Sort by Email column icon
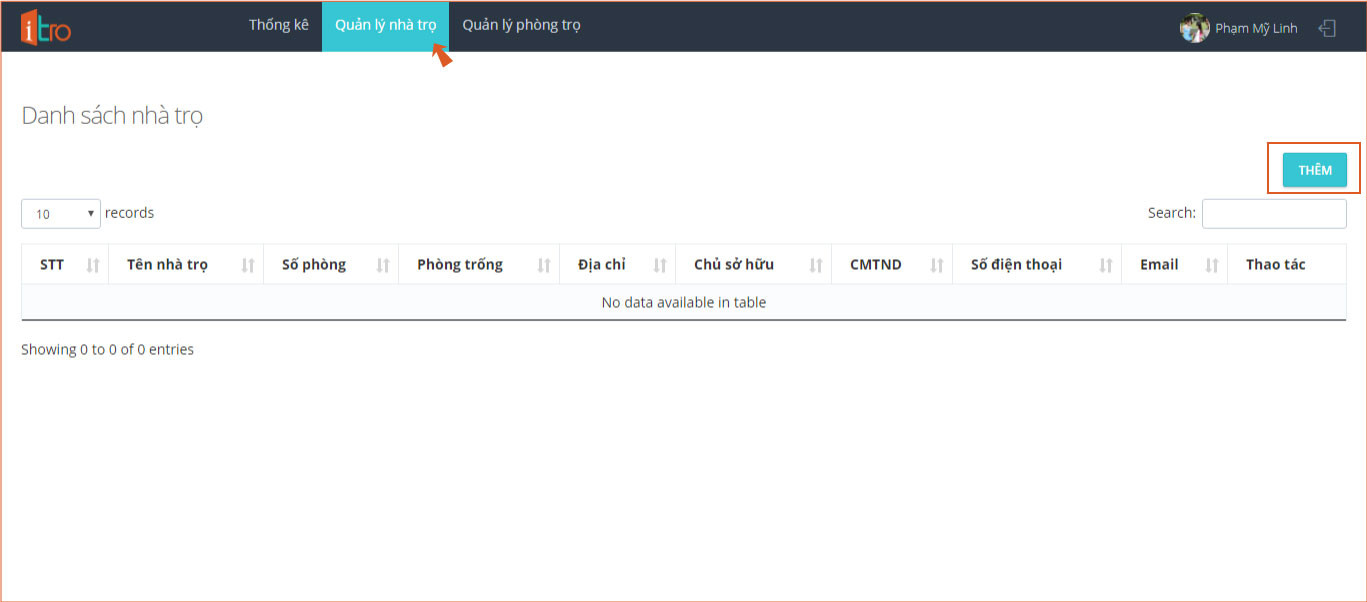This screenshot has height=602, width=1367. [x=1212, y=265]
